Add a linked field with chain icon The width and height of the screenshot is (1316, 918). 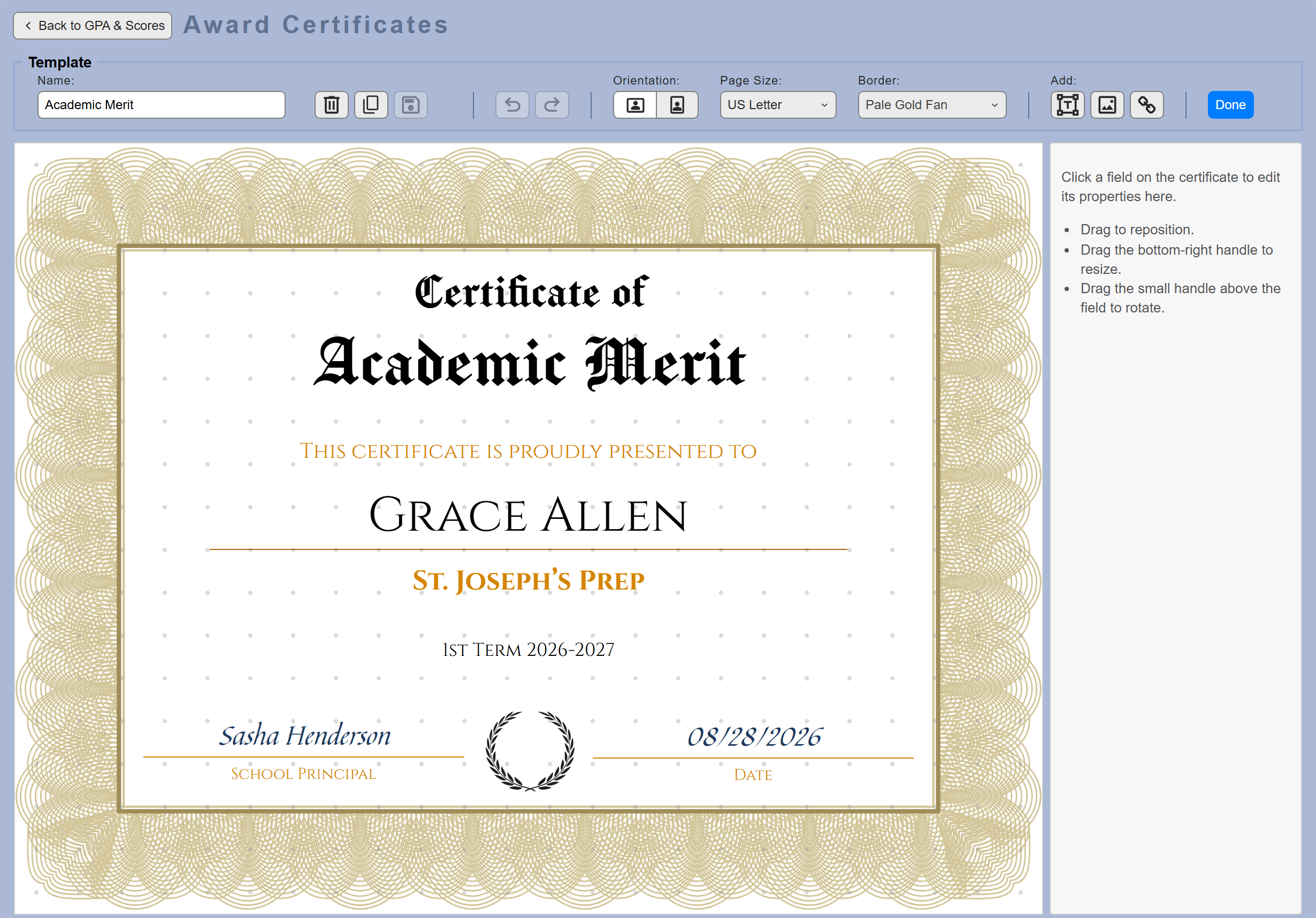click(x=1146, y=105)
